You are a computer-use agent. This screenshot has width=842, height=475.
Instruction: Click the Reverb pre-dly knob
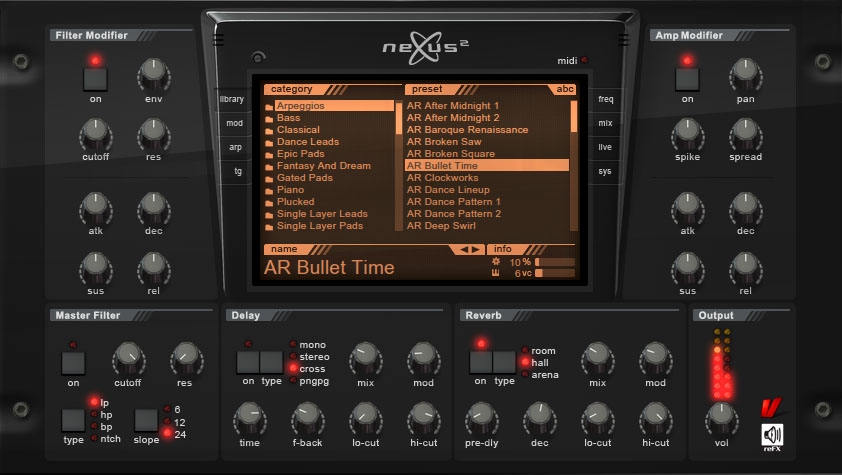(x=482, y=419)
